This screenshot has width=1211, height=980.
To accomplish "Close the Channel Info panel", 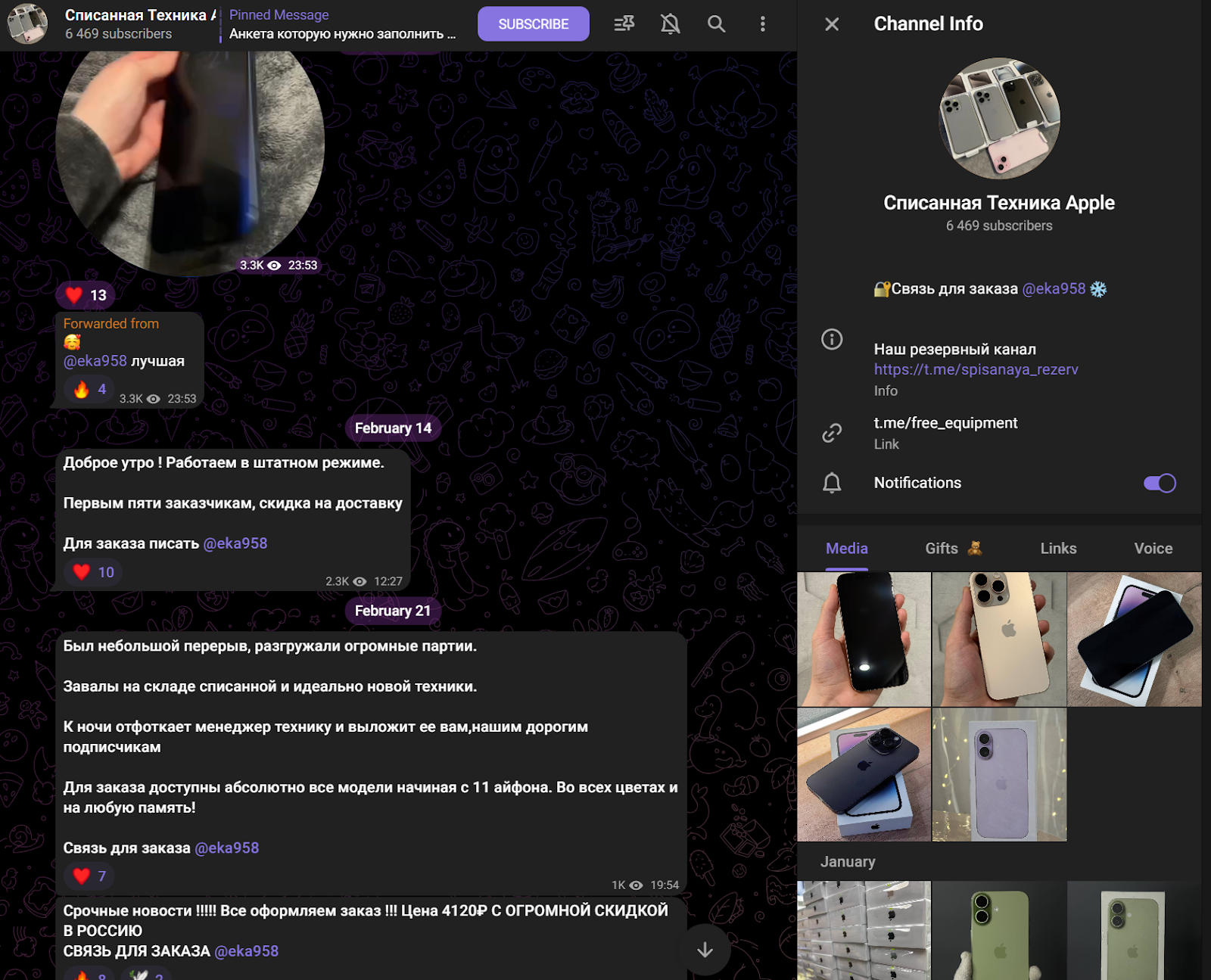I will 832,24.
